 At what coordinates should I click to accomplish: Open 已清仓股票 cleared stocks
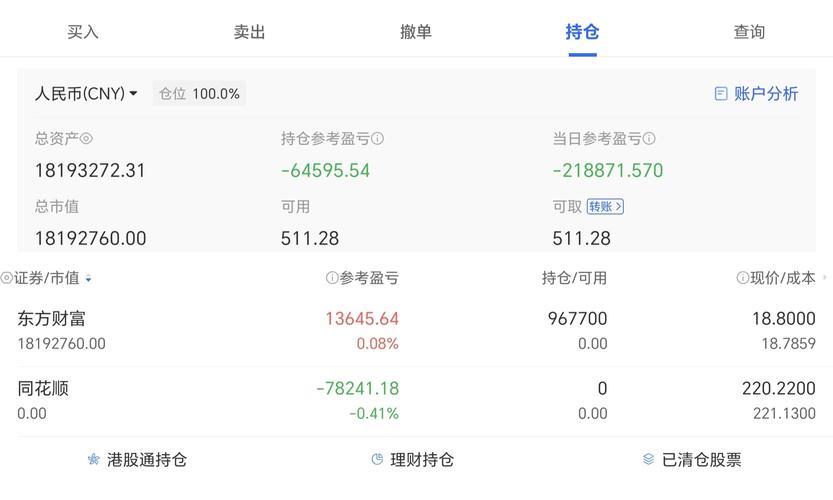click(692, 460)
